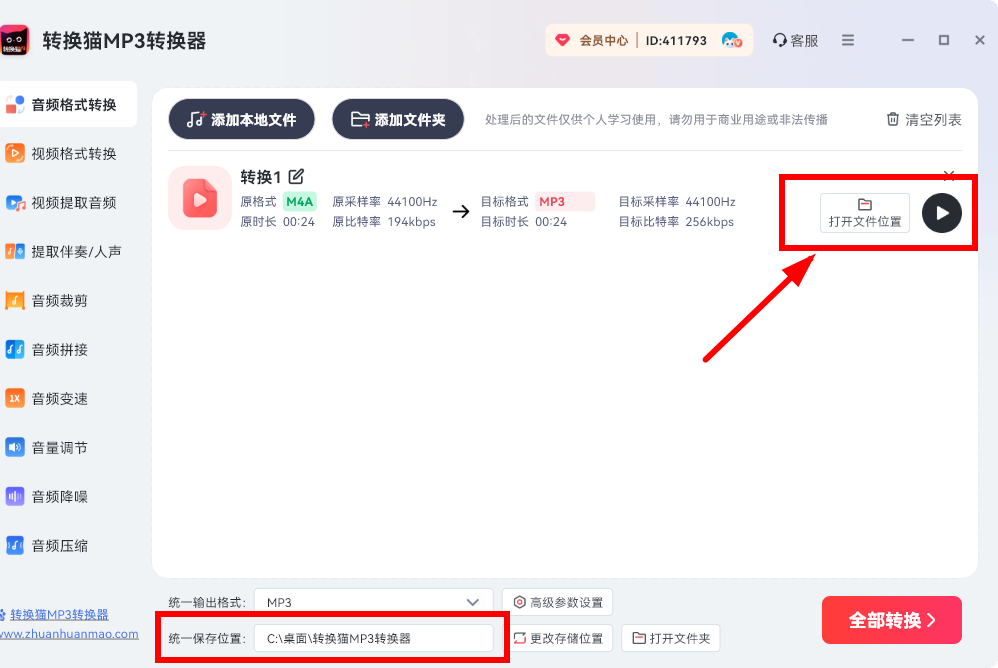The height and width of the screenshot is (668, 998).
Task: Click the ID:411793 text
Action: click(676, 41)
